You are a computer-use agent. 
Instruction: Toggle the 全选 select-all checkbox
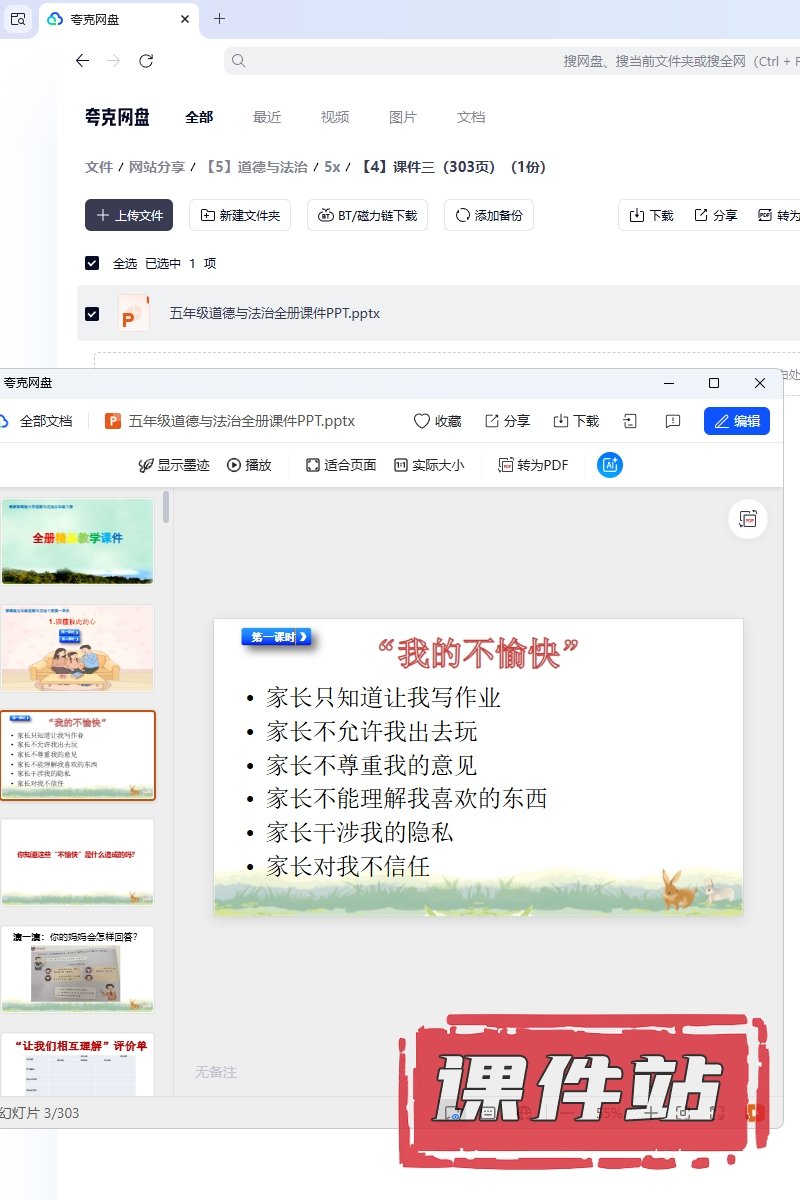[x=92, y=263]
